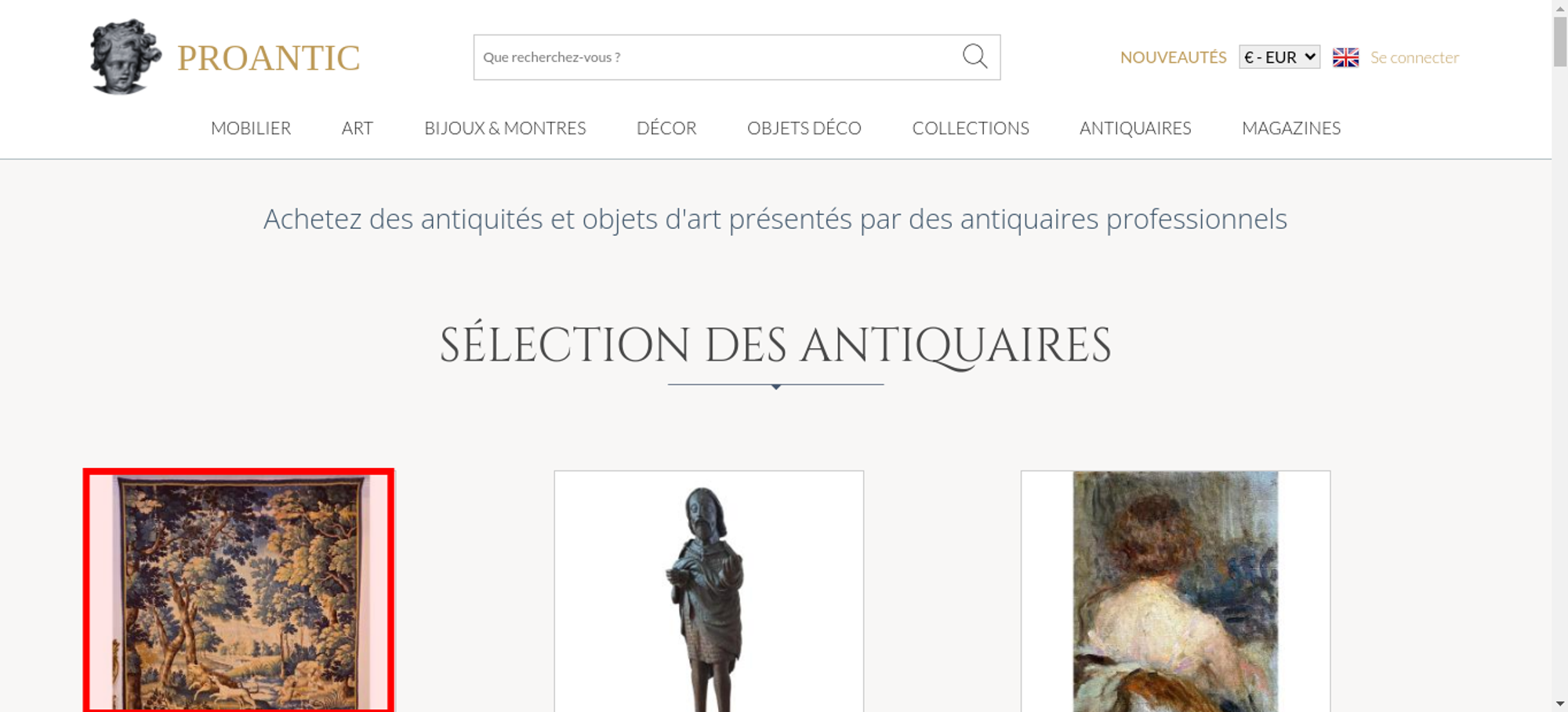The width and height of the screenshot is (1568, 712).
Task: Click the PROANTIC brand name text
Action: coord(268,58)
